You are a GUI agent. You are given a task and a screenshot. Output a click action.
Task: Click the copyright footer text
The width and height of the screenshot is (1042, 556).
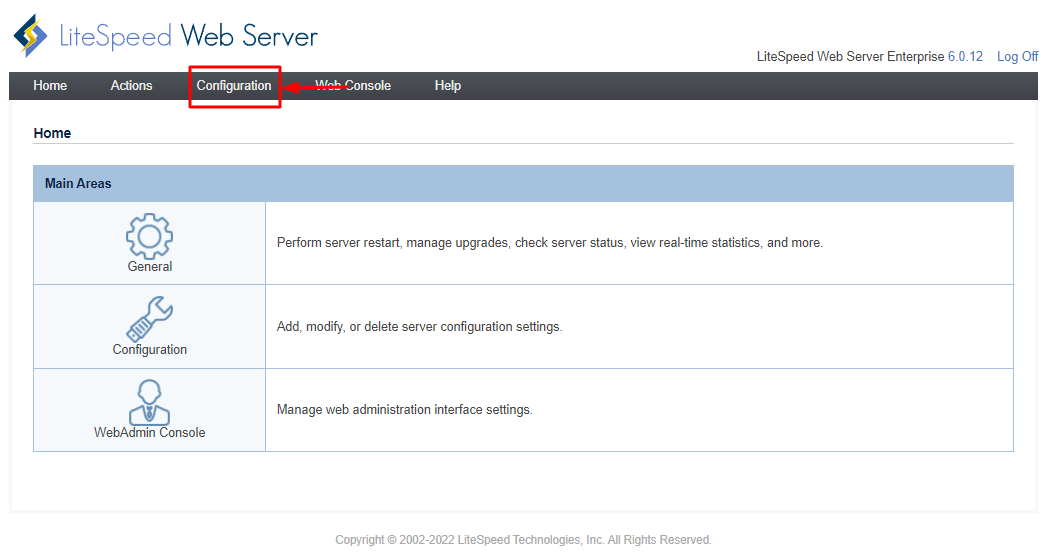(x=523, y=540)
